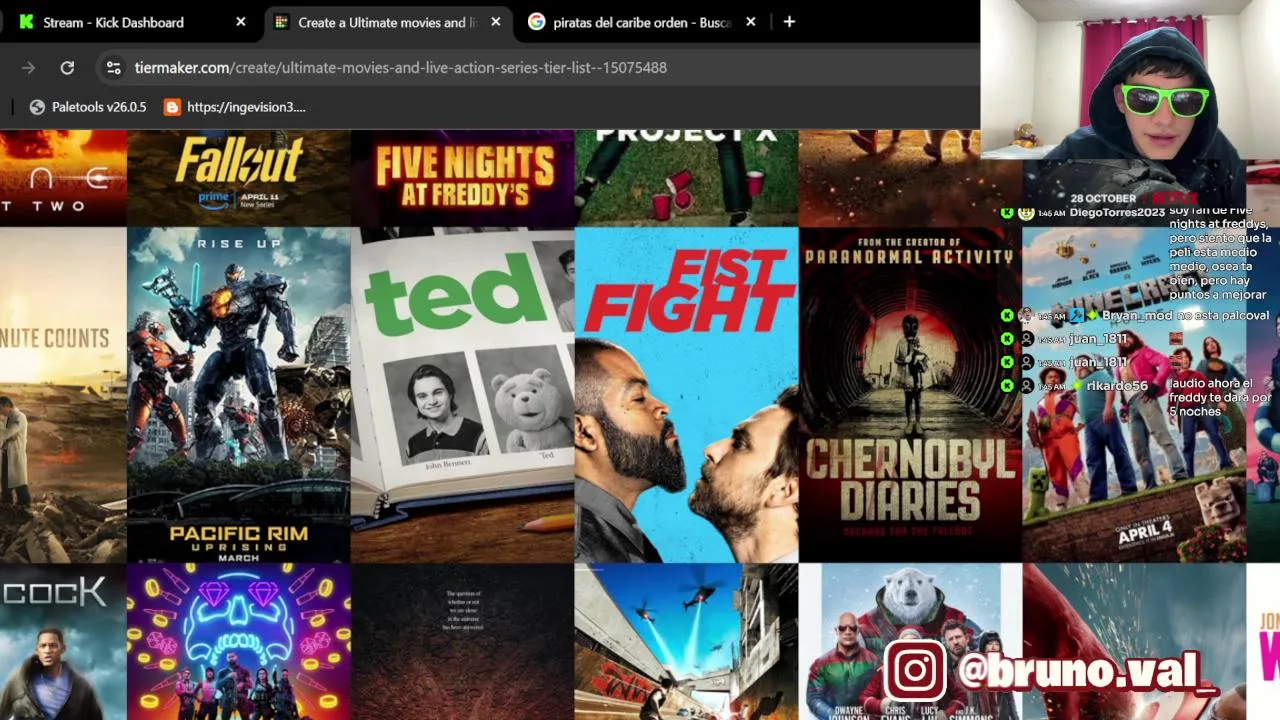Select Five Nights at Freddy's poster
The width and height of the screenshot is (1280, 720).
click(463, 178)
